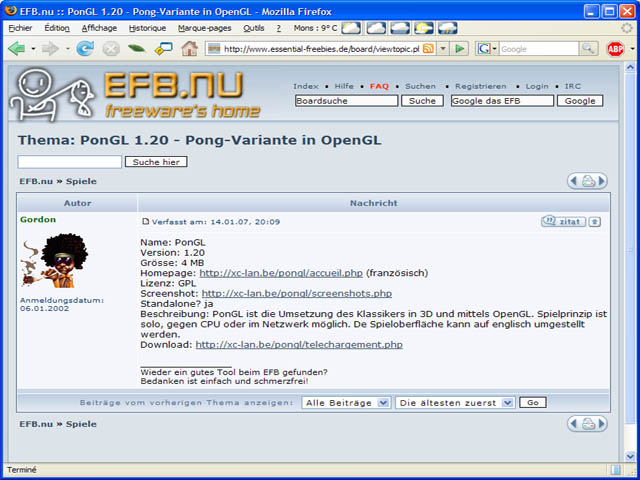Click the orange RSS feed icon in address bar
This screenshot has width=640, height=480.
pyautogui.click(x=428, y=49)
